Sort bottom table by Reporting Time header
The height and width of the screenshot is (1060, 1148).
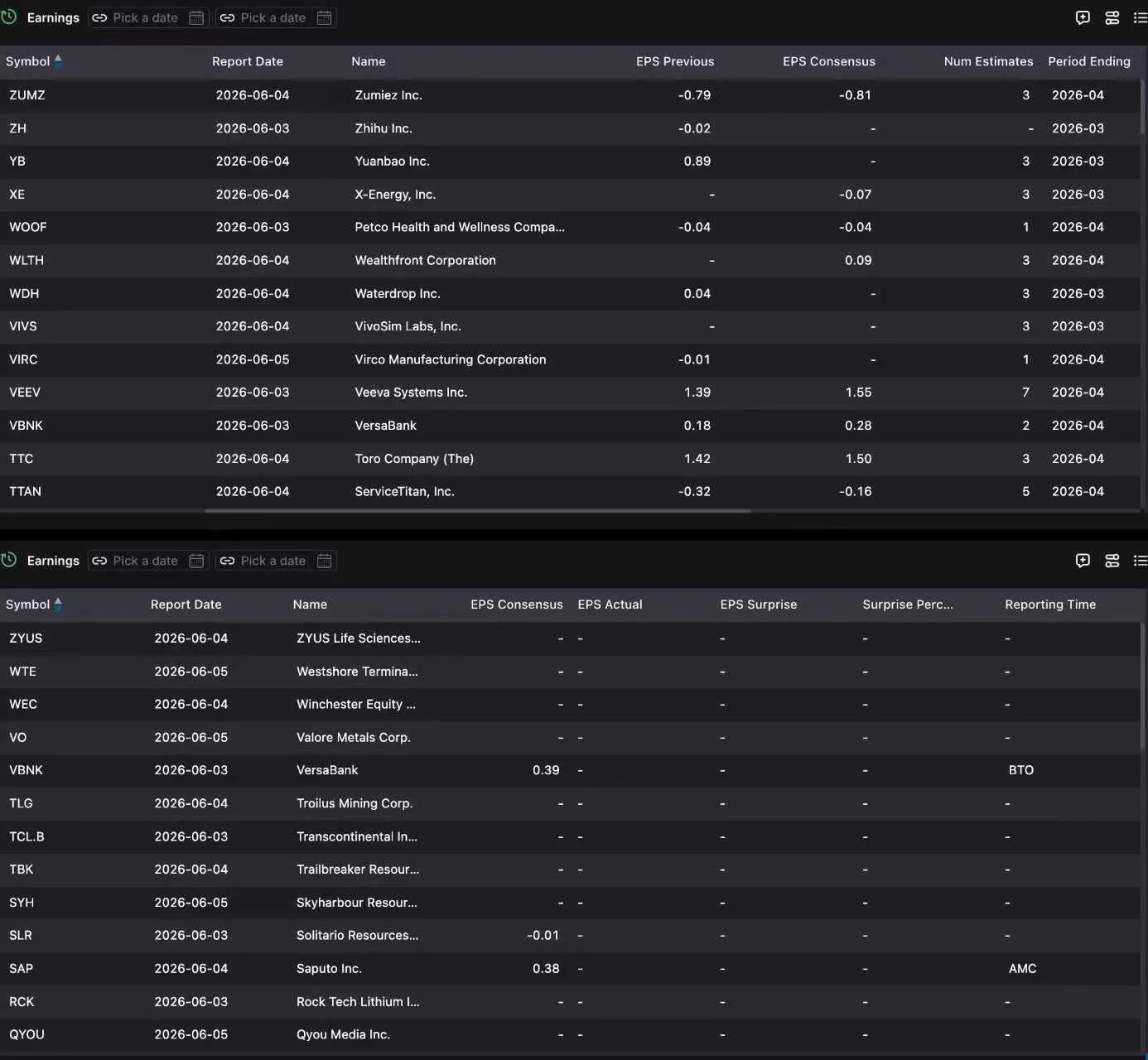point(1050,605)
